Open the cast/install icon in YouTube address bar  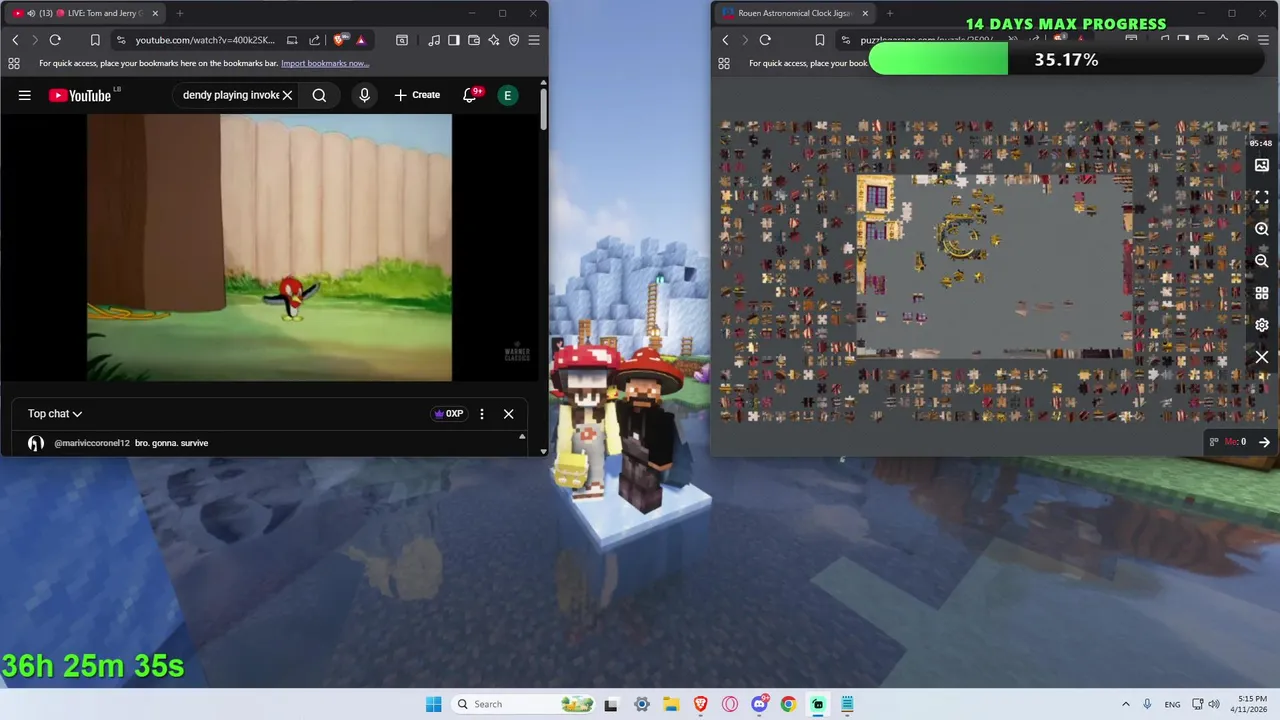tap(292, 40)
